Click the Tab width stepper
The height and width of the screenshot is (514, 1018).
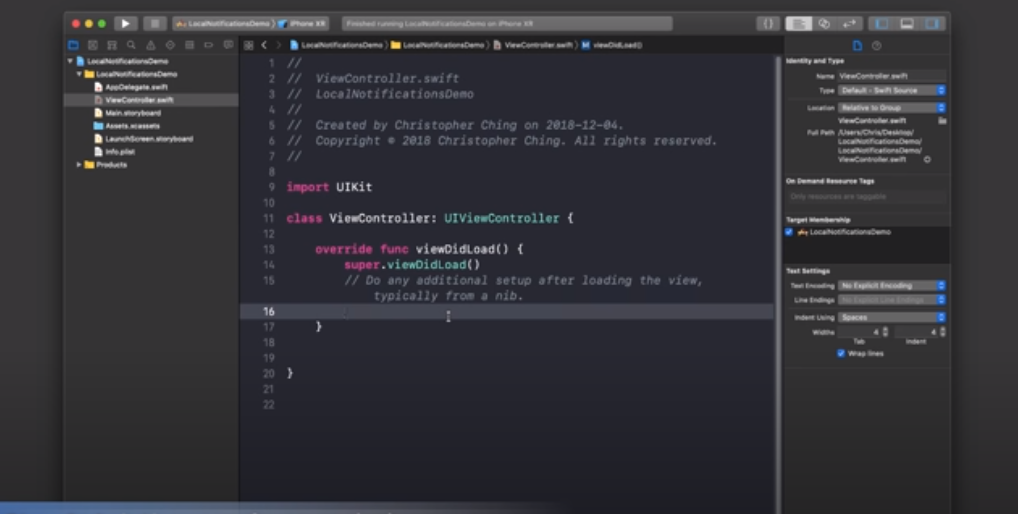point(885,332)
